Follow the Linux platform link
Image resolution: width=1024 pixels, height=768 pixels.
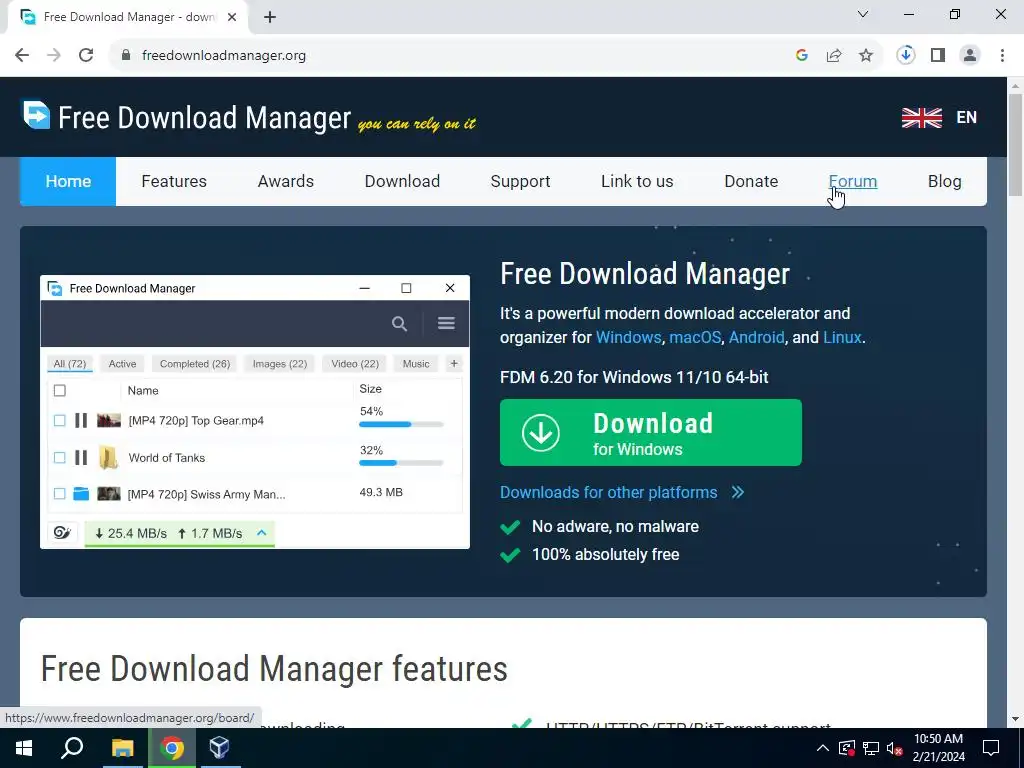pyautogui.click(x=842, y=338)
